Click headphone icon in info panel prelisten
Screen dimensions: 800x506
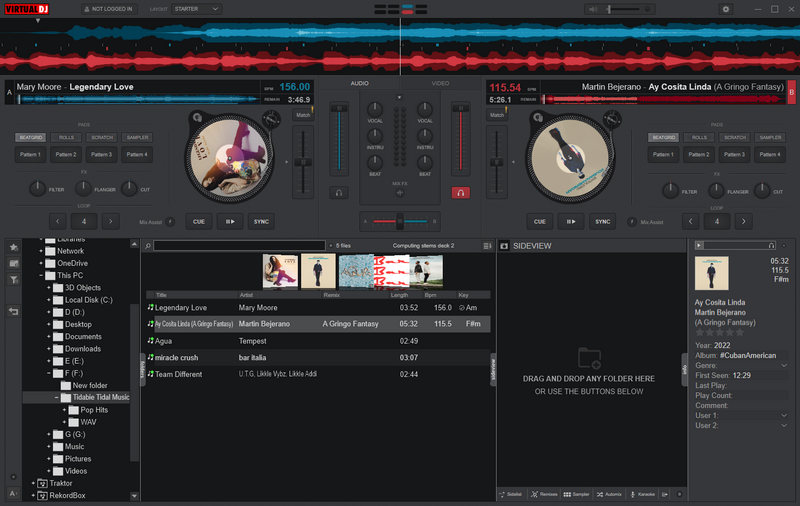pyautogui.click(x=771, y=245)
